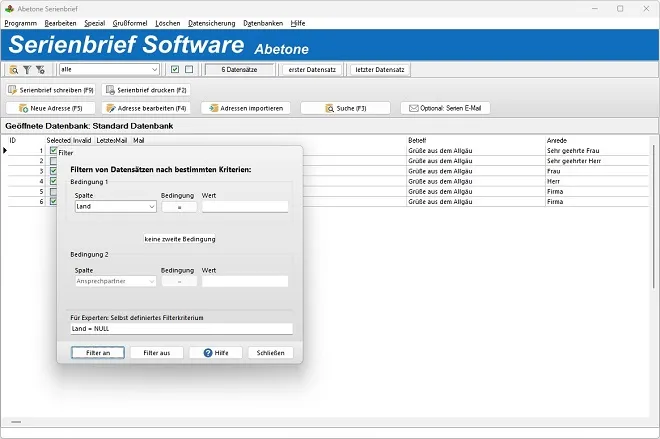Click the deselect all empty-box icon
This screenshot has height=439, width=660.
pyautogui.click(x=189, y=69)
